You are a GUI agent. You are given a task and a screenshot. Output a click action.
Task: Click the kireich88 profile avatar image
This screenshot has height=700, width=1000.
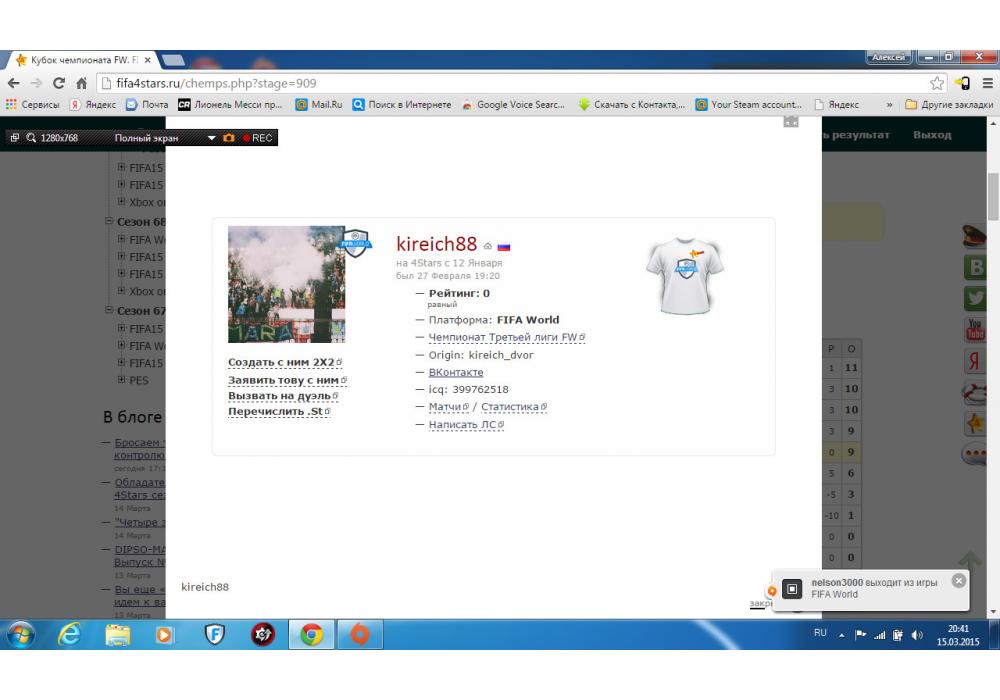click(286, 284)
